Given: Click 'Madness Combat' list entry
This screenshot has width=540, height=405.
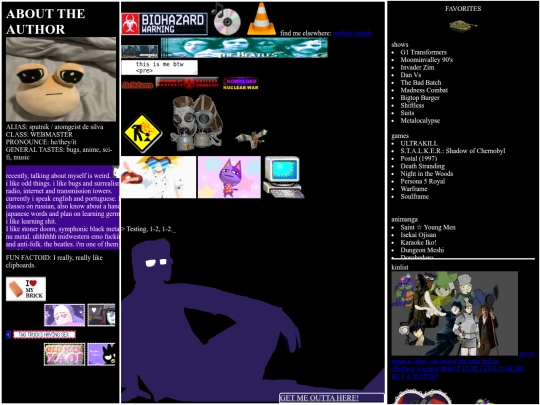Looking at the screenshot, I should pos(424,90).
